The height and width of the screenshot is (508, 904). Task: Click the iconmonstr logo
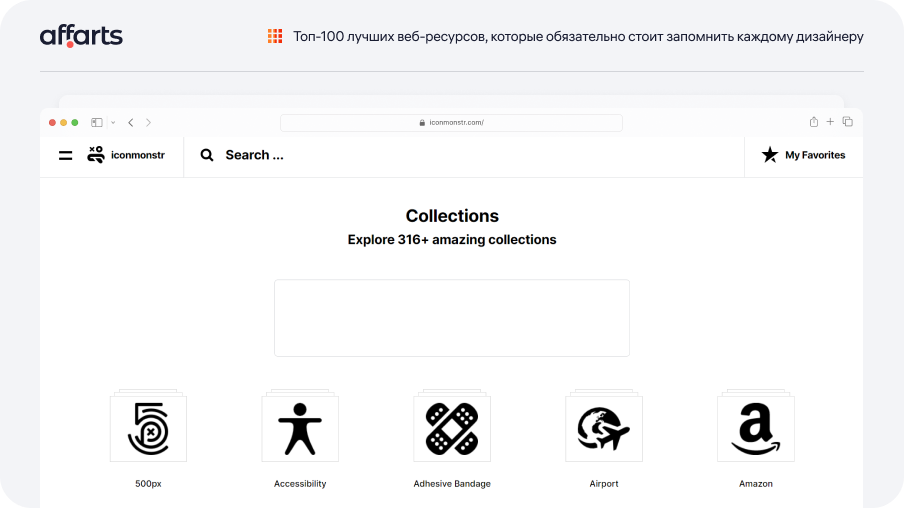pos(126,155)
